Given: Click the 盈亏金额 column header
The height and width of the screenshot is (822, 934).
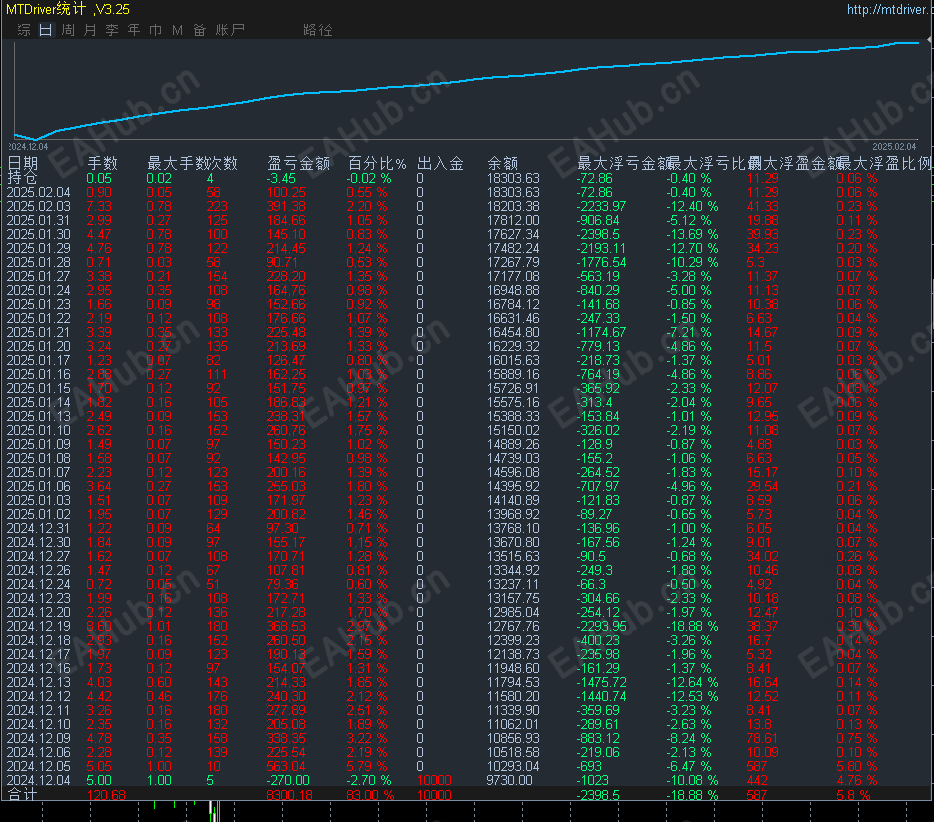Looking at the screenshot, I should click(298, 163).
